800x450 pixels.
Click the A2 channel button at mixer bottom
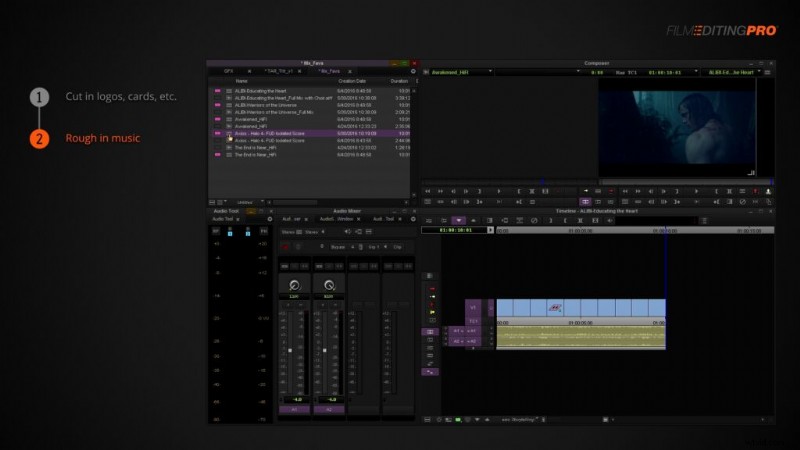tap(329, 410)
